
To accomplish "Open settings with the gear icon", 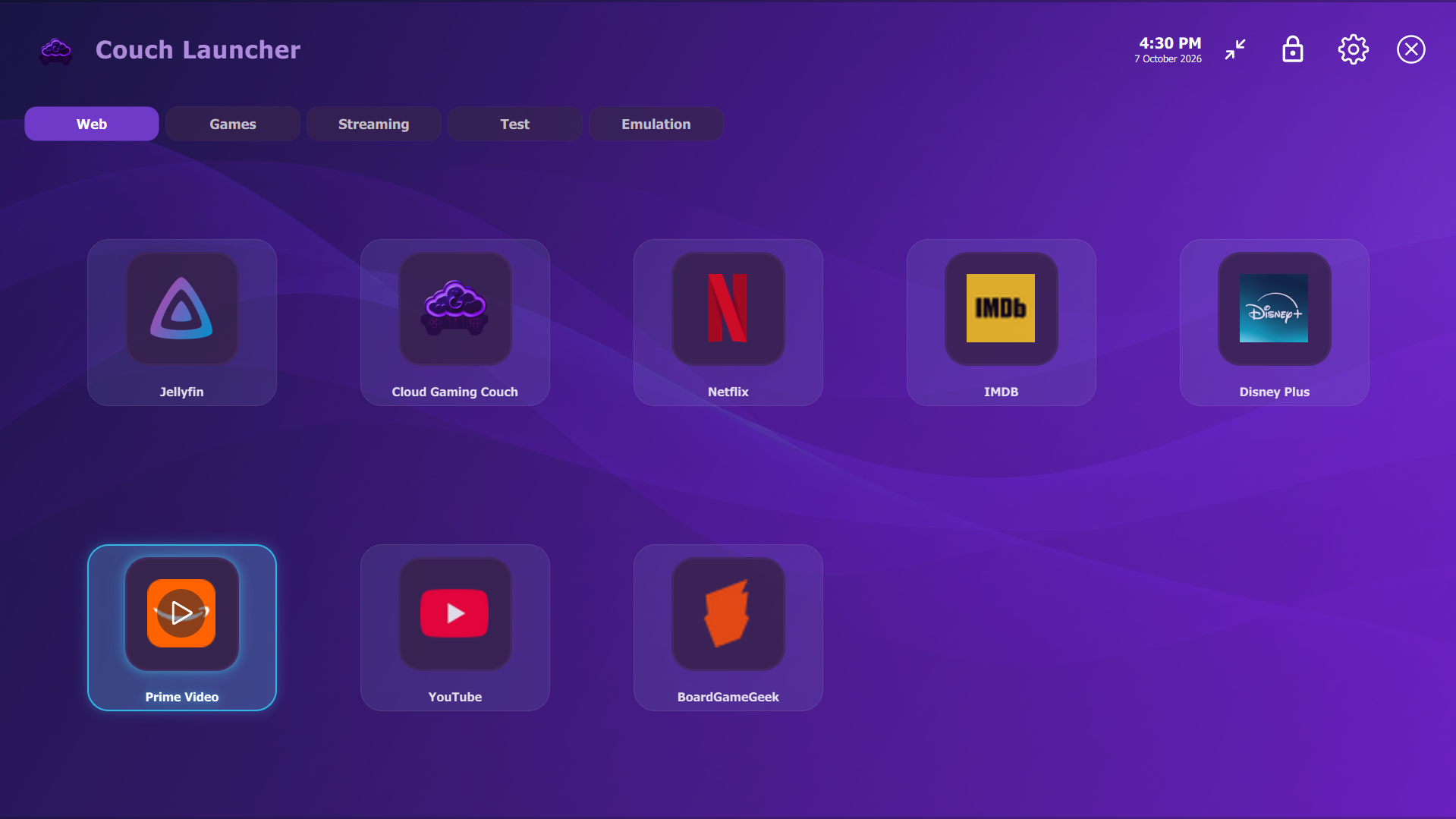I will [1353, 49].
